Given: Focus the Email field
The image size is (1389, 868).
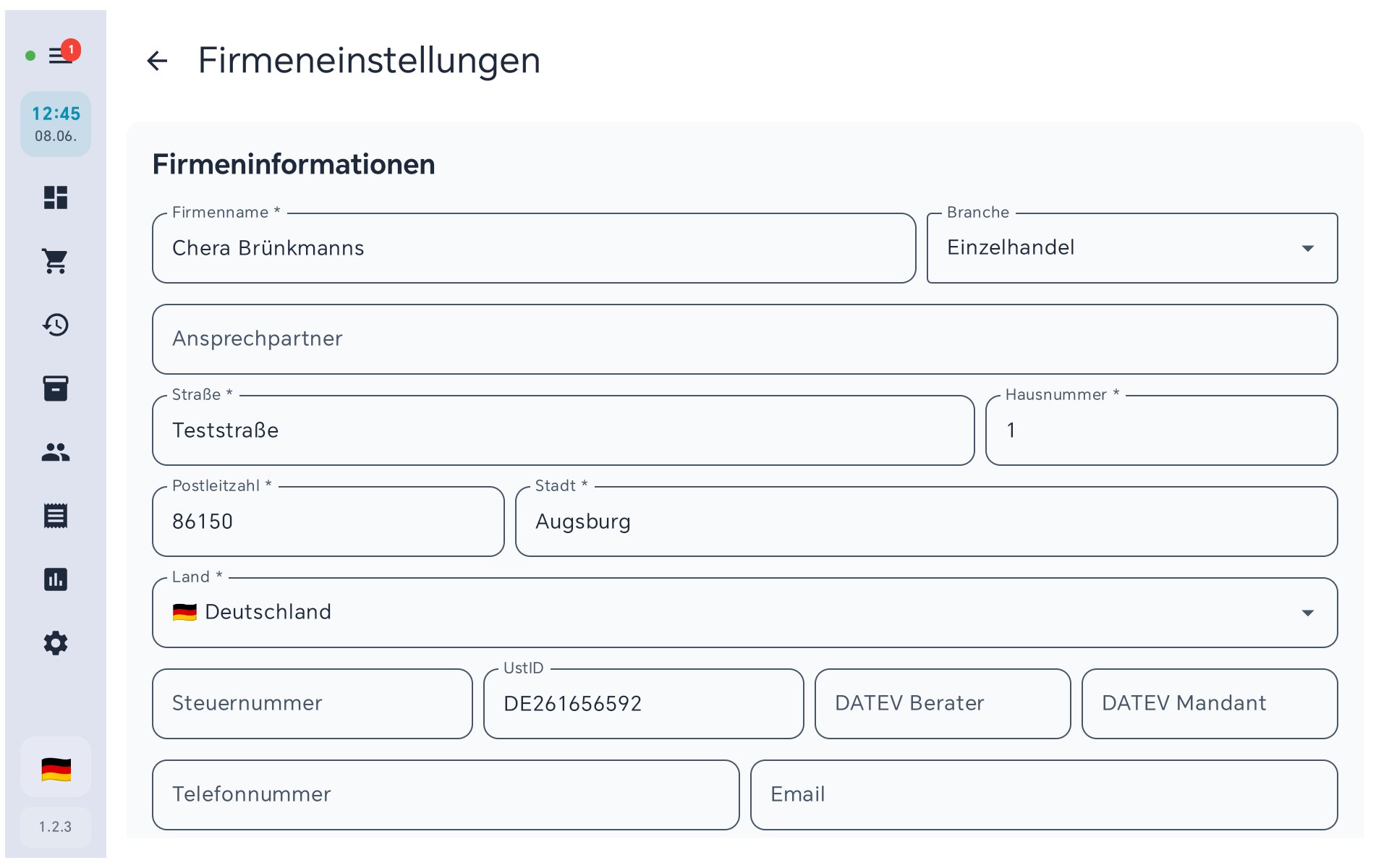Looking at the screenshot, I should 1044,795.
